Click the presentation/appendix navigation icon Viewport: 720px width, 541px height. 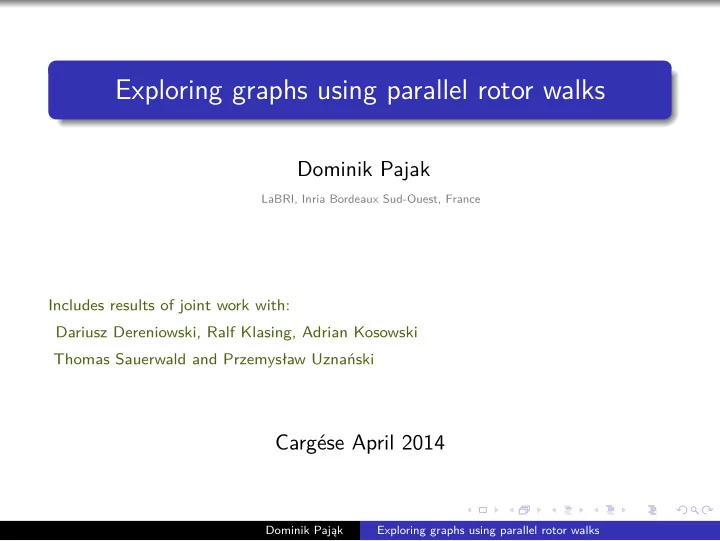(652, 510)
